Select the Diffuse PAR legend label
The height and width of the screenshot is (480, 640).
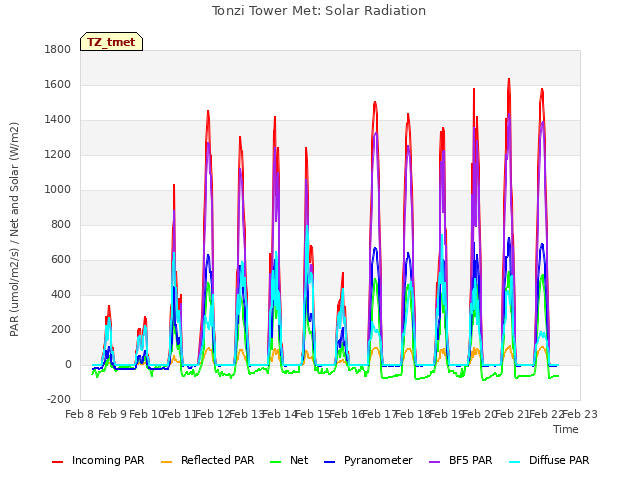pyautogui.click(x=559, y=460)
